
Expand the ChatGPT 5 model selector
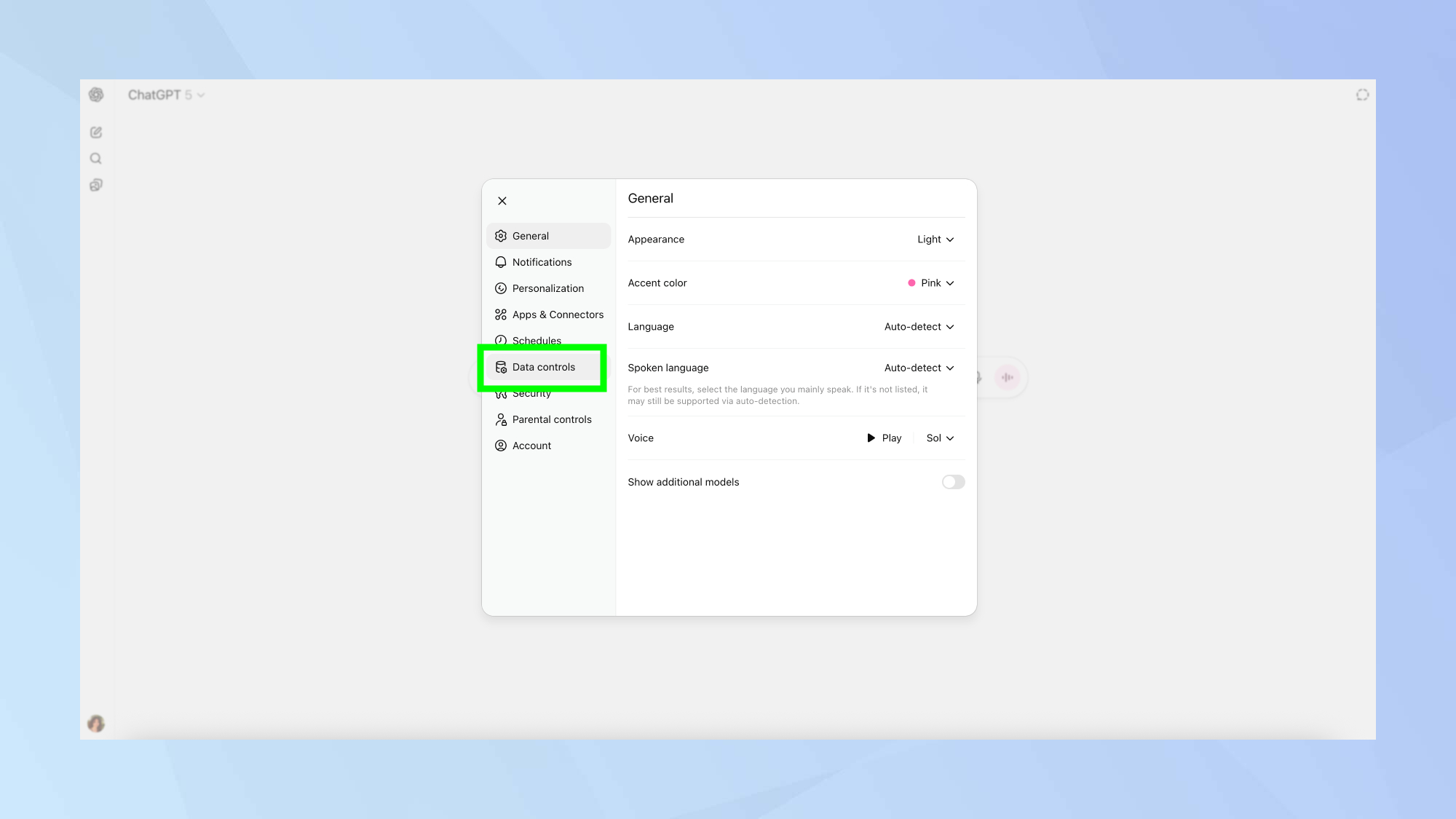coord(166,95)
